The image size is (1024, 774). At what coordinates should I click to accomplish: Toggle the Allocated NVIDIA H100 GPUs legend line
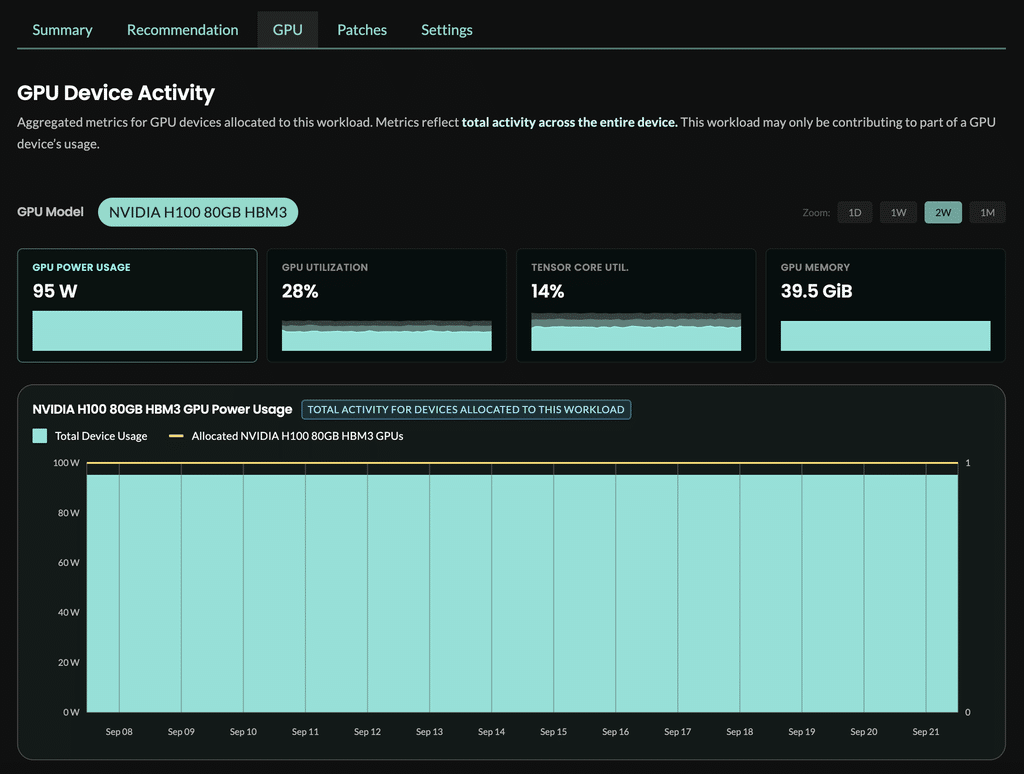(x=176, y=436)
